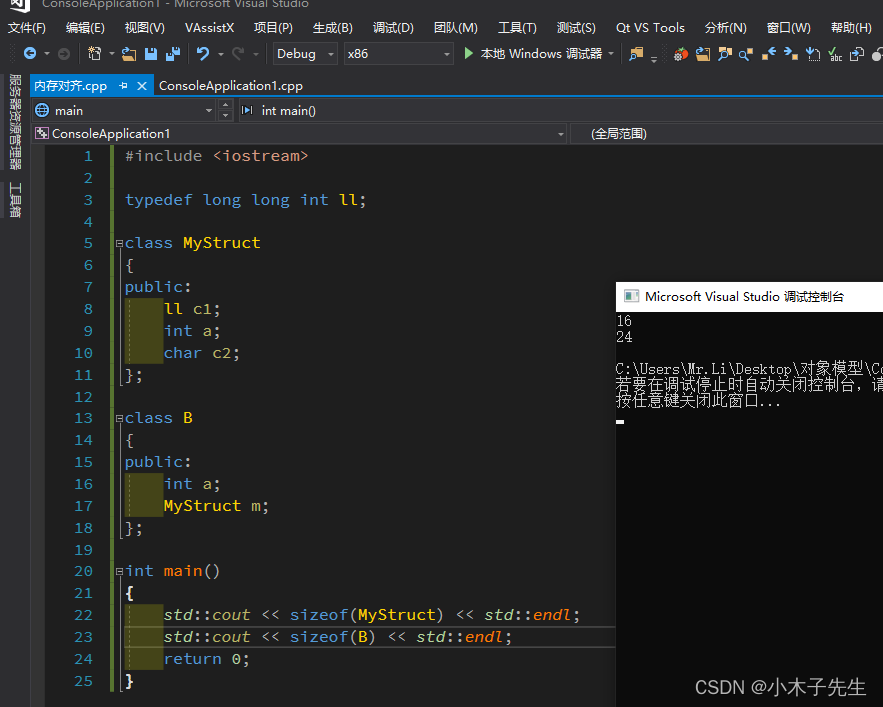Viewport: 883px width, 707px height.
Task: Open the Undo history dropdown arrow
Action: click(x=221, y=54)
